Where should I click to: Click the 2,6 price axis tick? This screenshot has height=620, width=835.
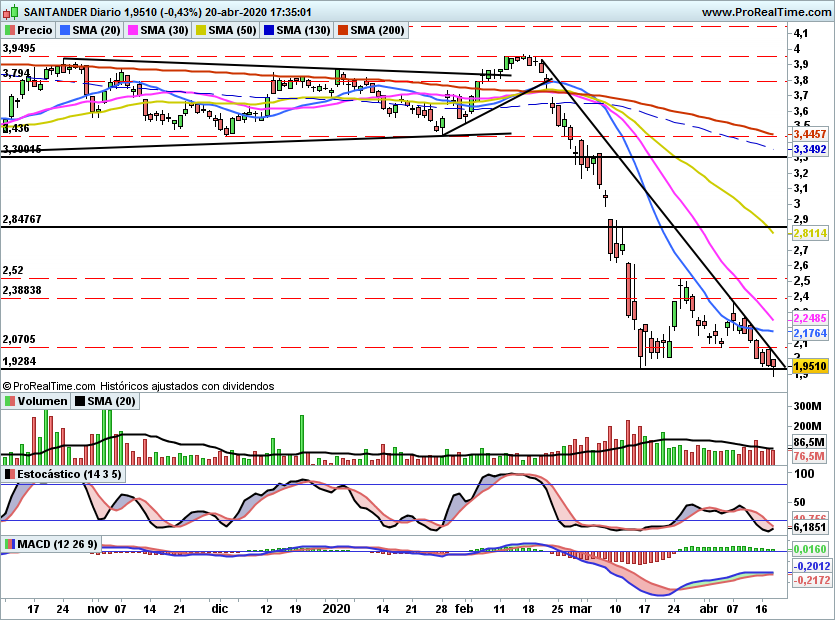pyautogui.click(x=800, y=265)
